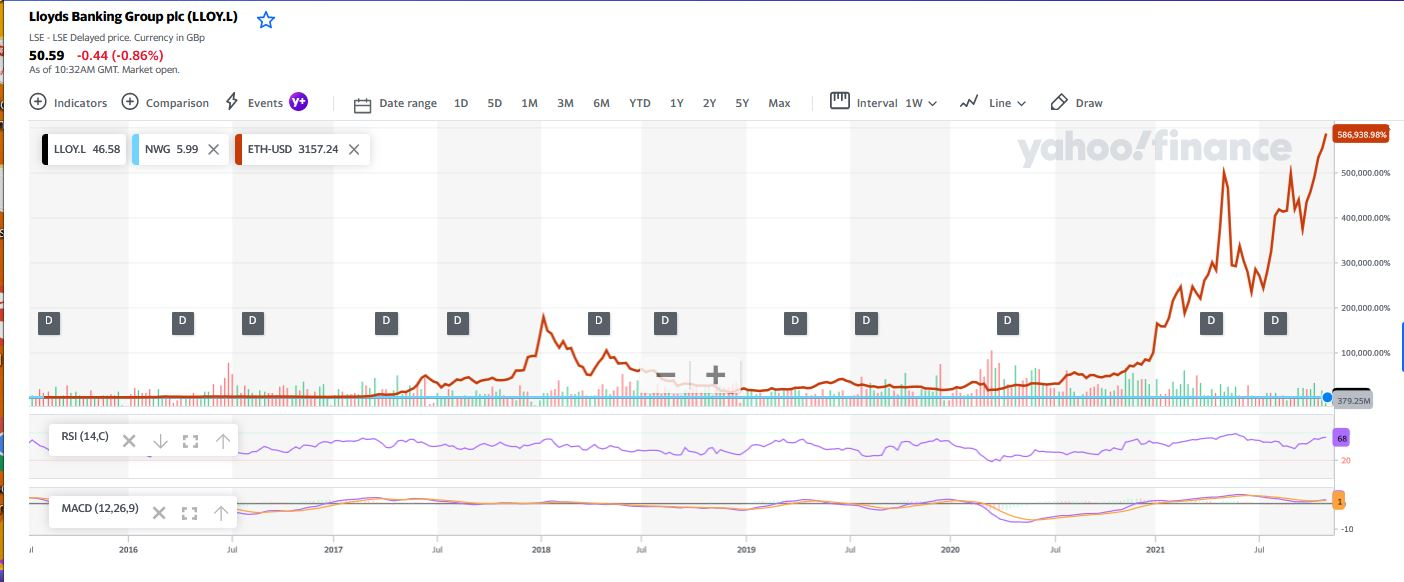1404x582 pixels.
Task: Click the blue current-price dot on chart edge
Action: click(1327, 398)
